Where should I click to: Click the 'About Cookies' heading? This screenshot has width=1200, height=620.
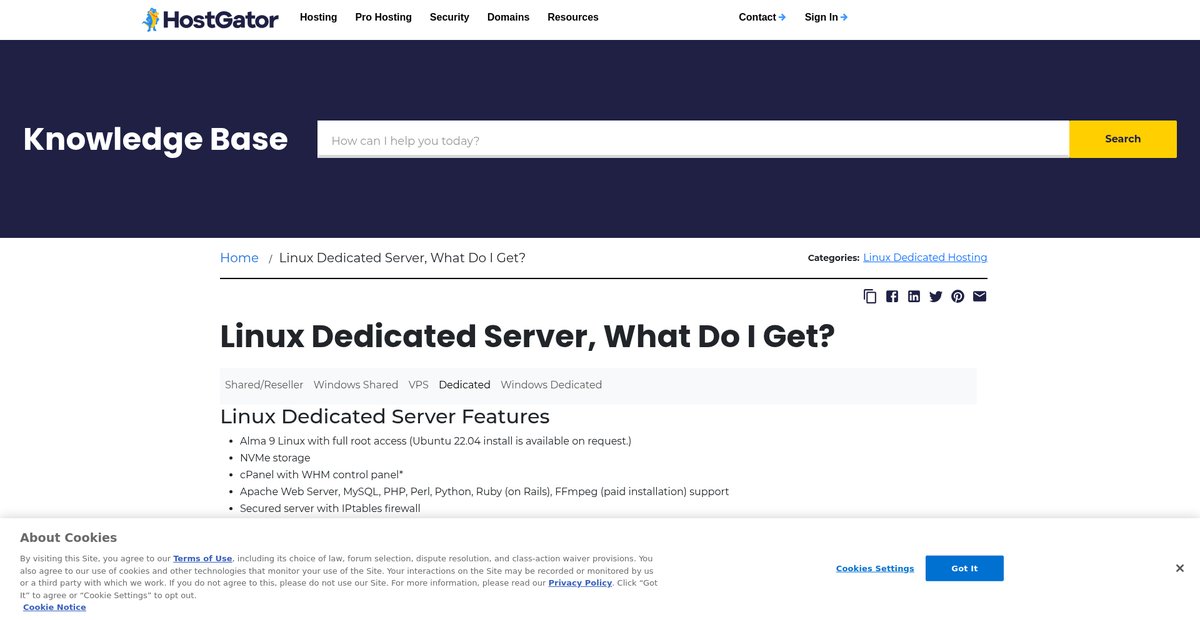click(x=68, y=538)
